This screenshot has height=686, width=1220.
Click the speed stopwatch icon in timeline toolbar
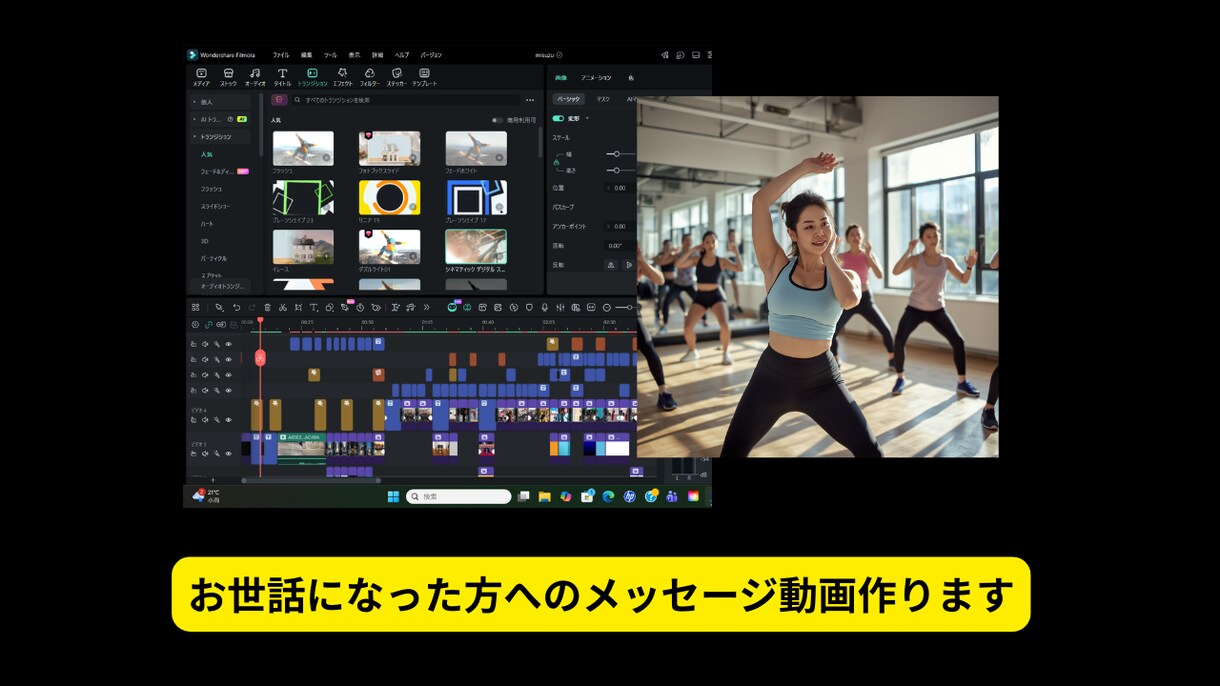360,307
